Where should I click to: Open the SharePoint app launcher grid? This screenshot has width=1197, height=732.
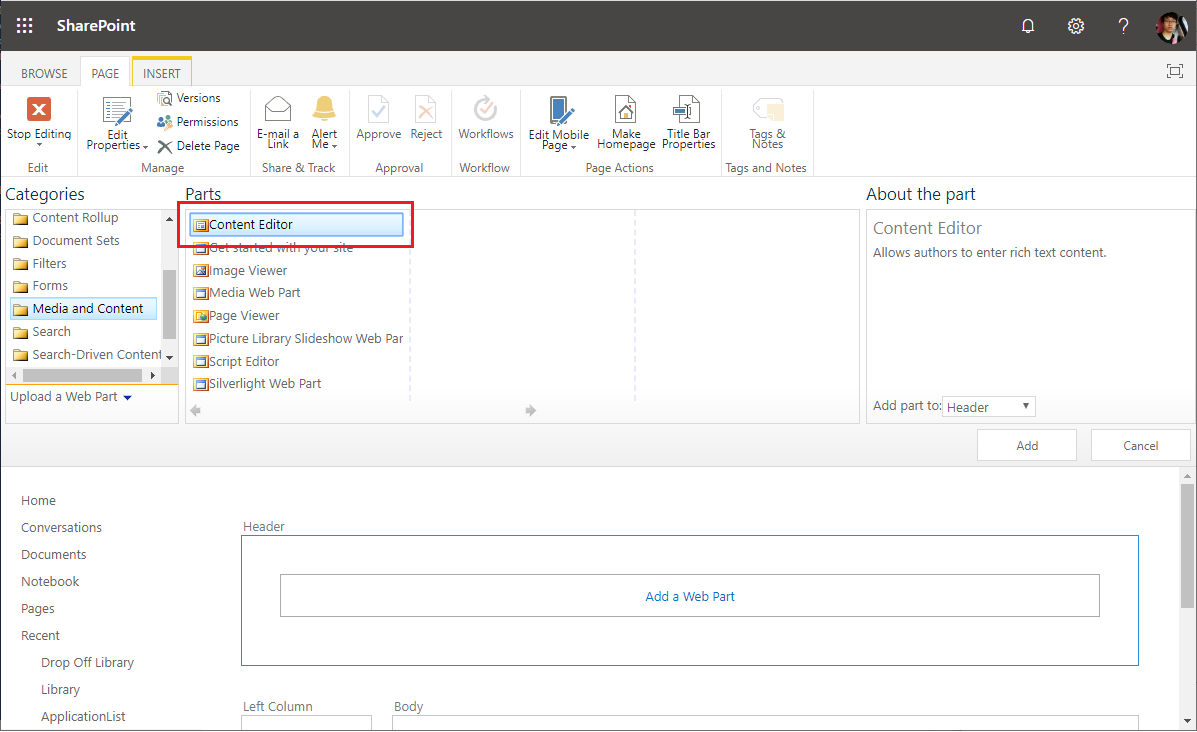point(24,26)
